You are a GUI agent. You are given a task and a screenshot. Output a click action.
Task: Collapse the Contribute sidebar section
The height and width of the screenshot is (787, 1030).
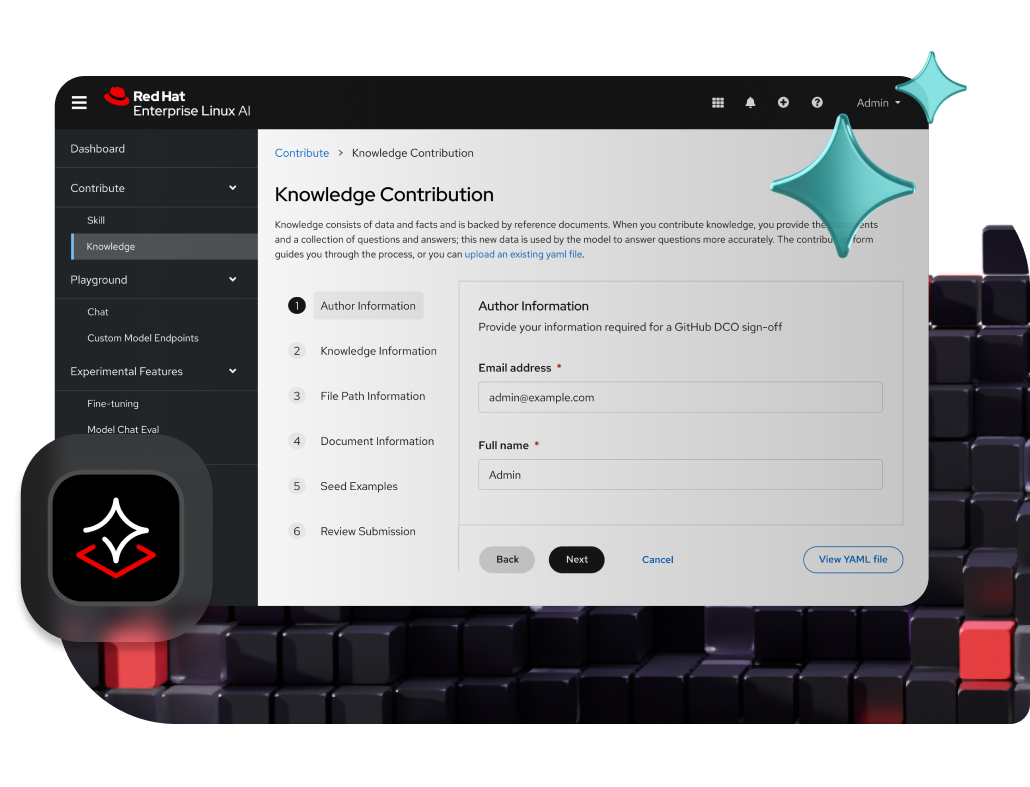coord(232,188)
